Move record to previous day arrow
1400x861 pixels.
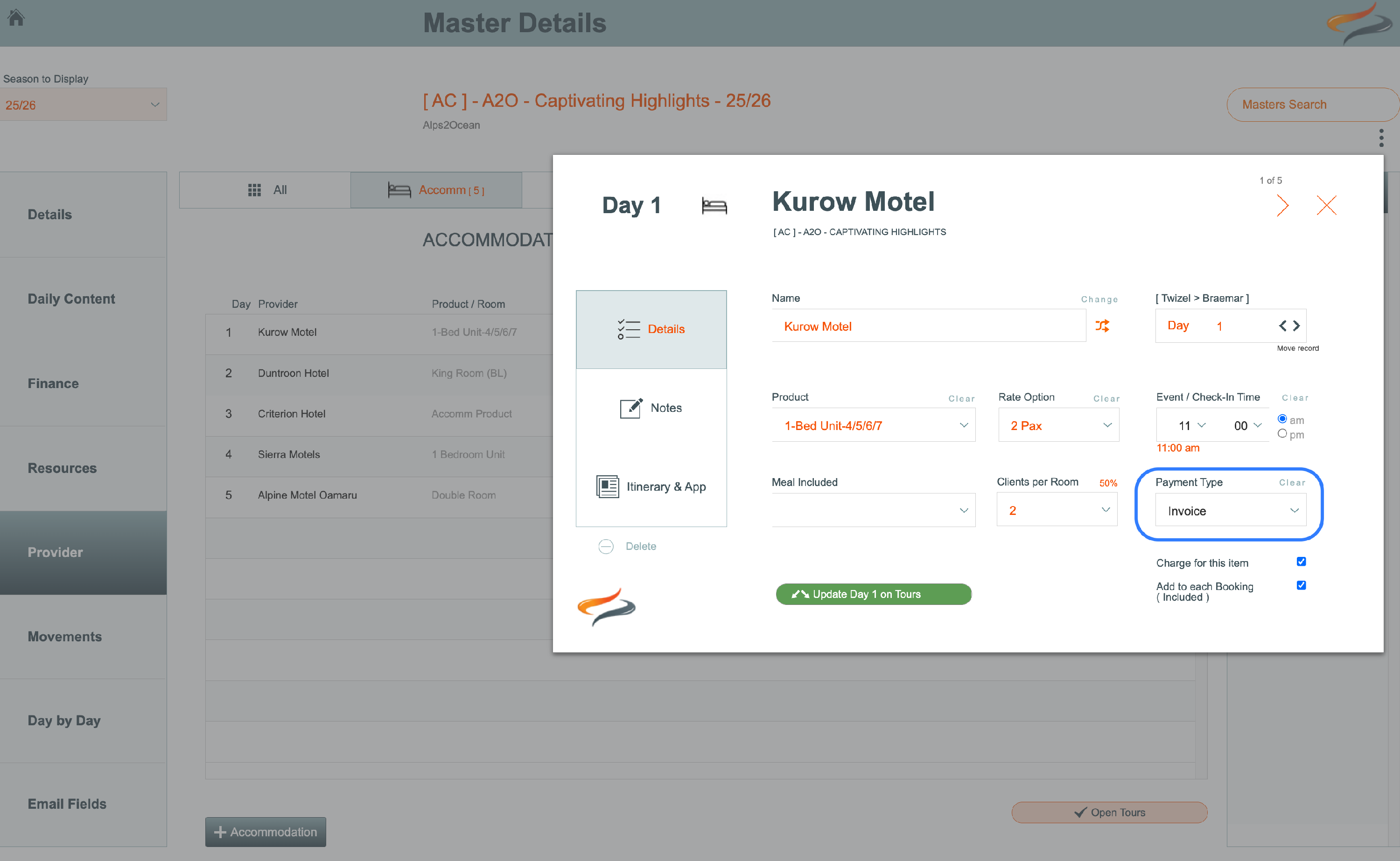coord(1282,326)
